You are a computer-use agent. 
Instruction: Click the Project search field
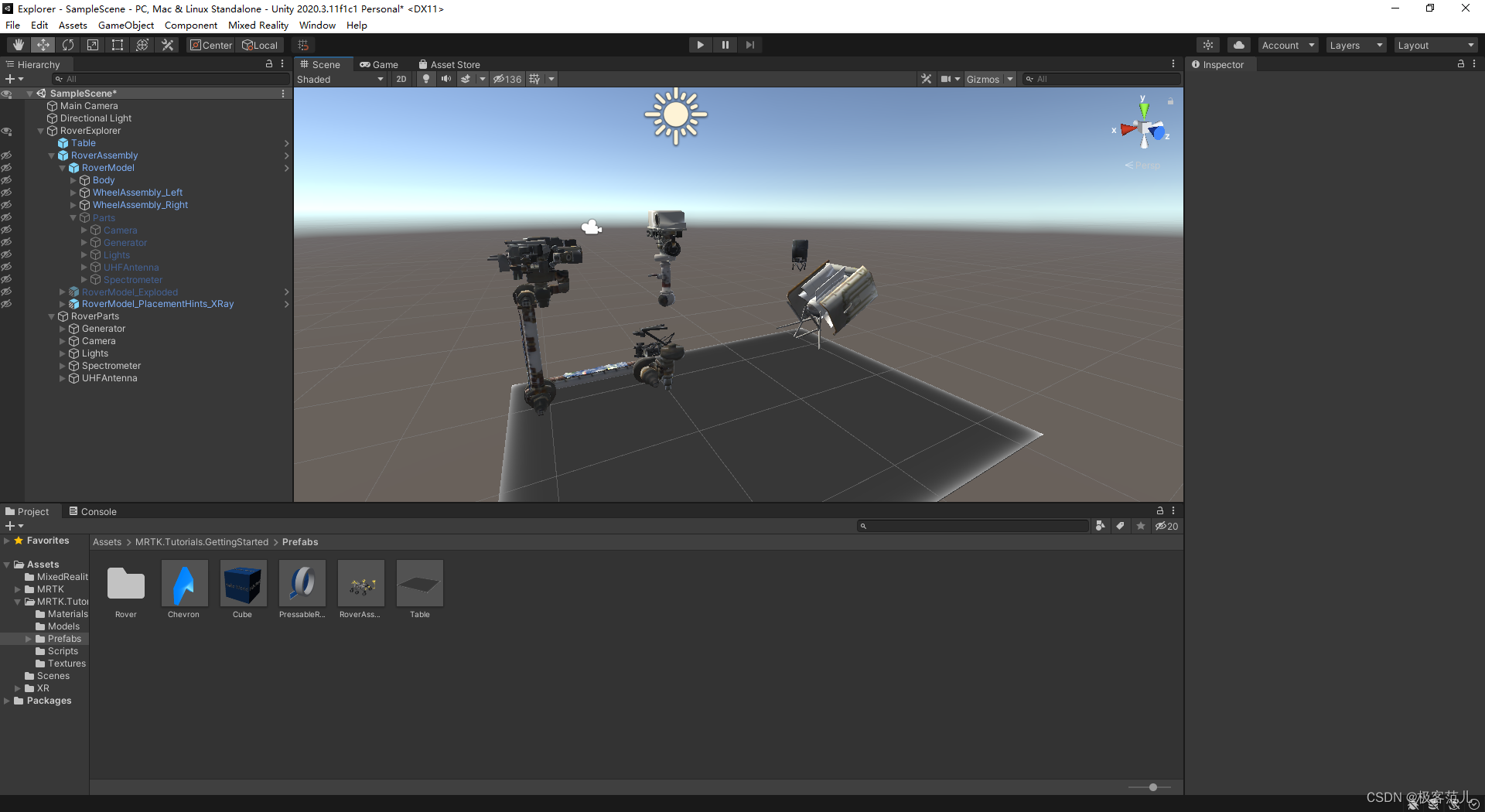click(973, 526)
